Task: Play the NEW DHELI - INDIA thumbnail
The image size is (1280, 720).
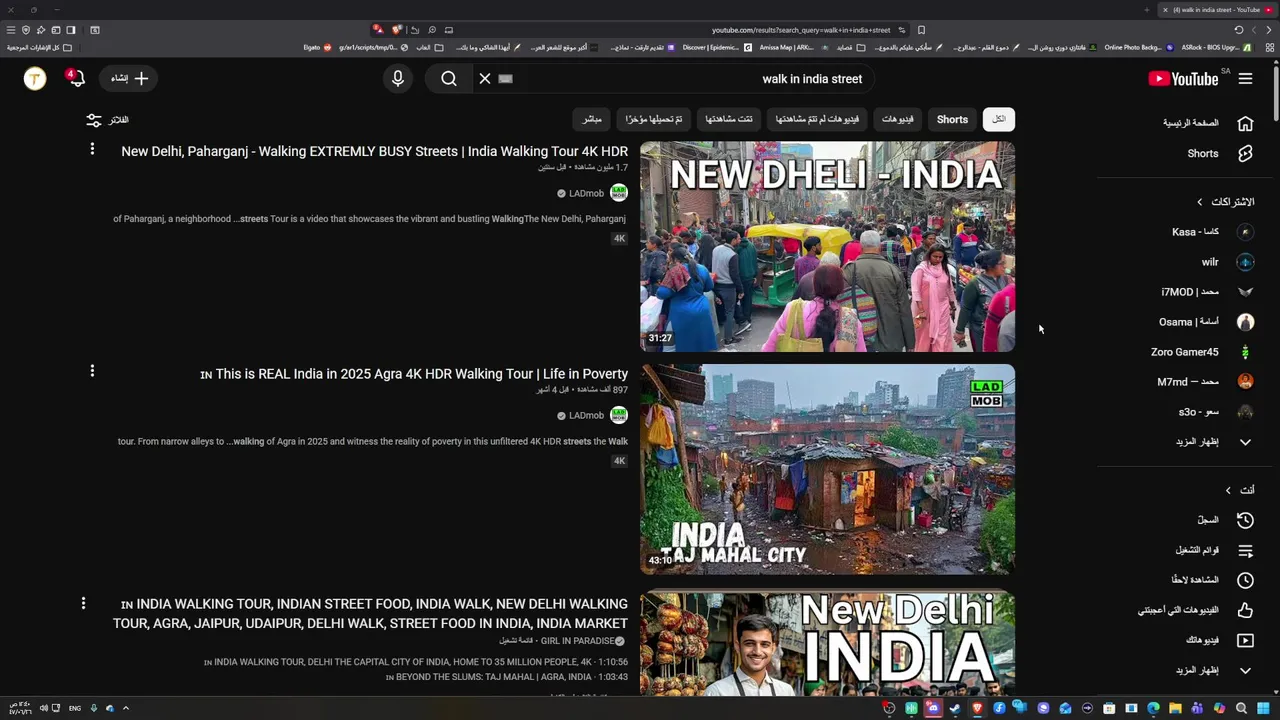Action: click(x=827, y=246)
